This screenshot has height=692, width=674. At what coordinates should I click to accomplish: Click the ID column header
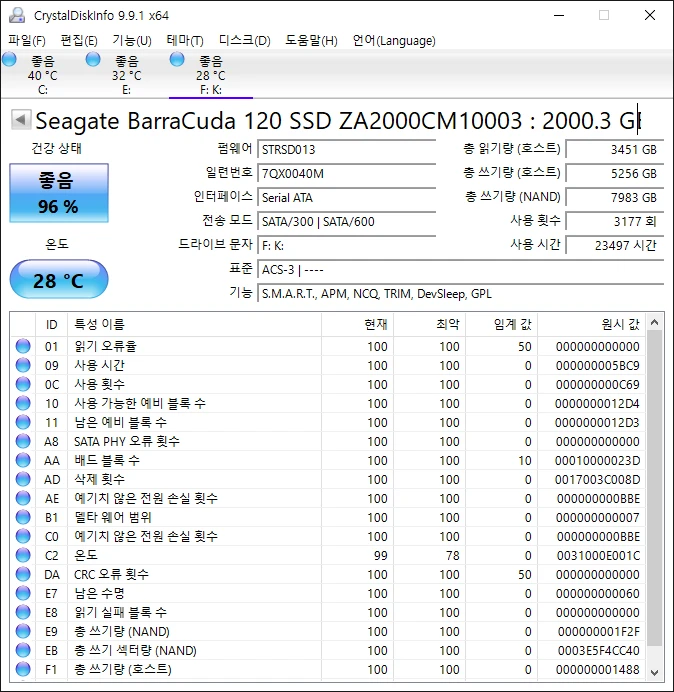pos(51,324)
